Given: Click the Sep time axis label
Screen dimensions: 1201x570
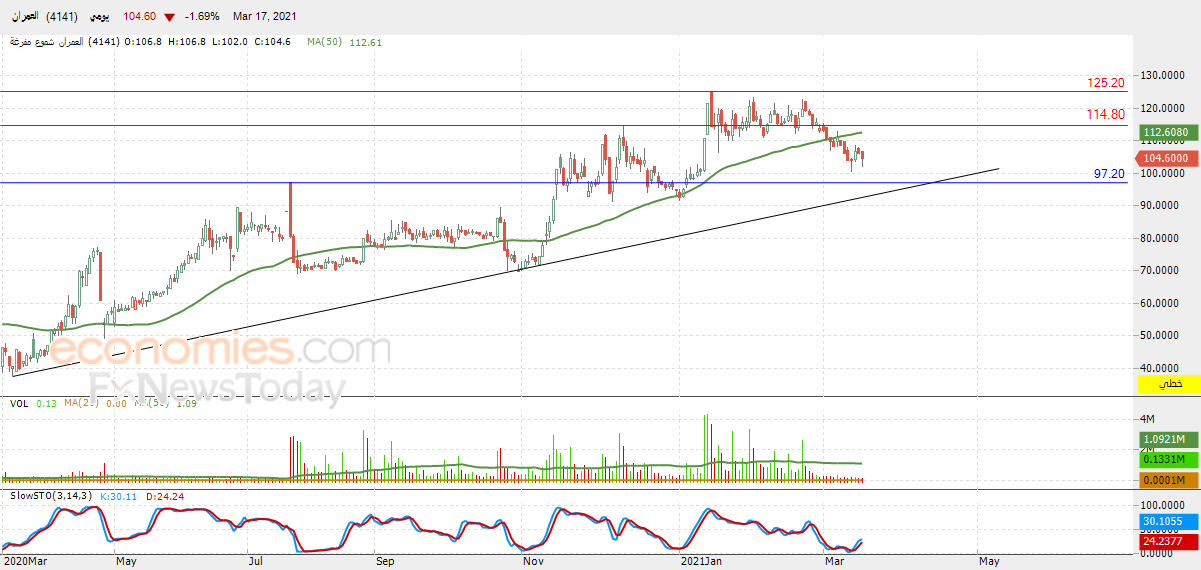Looking at the screenshot, I should tap(385, 561).
